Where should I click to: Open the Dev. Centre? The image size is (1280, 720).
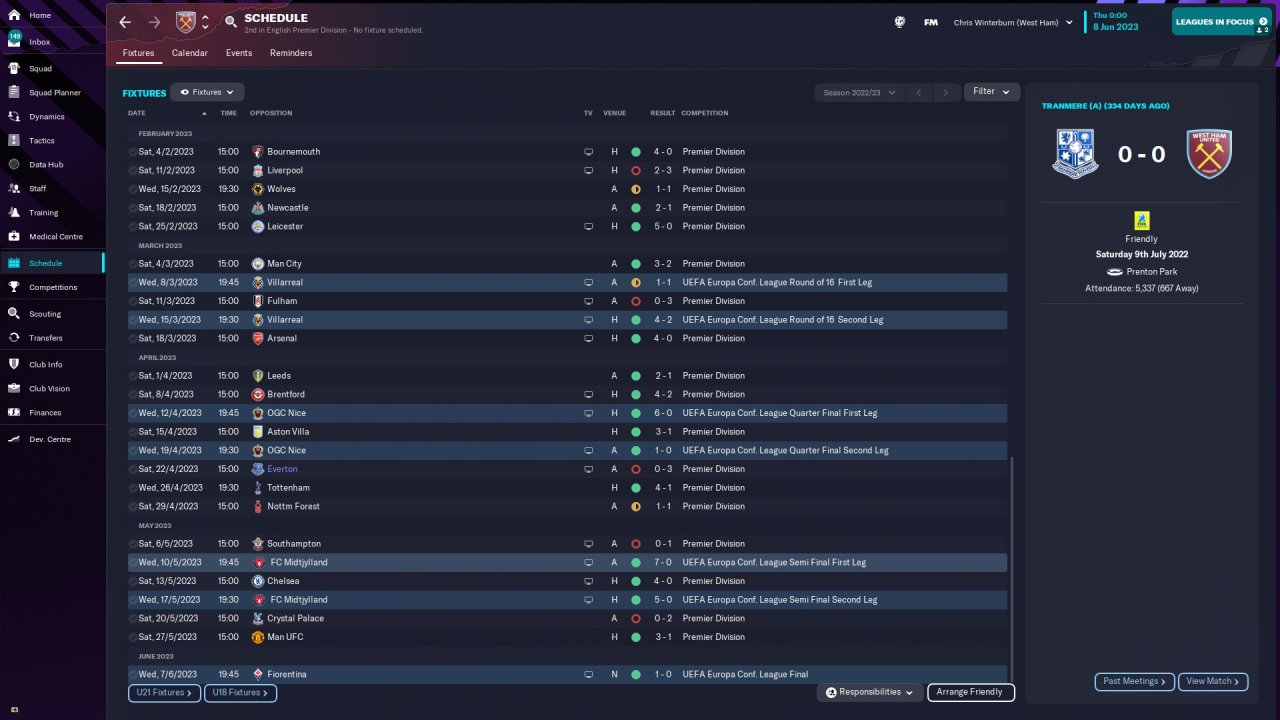[x=50, y=439]
